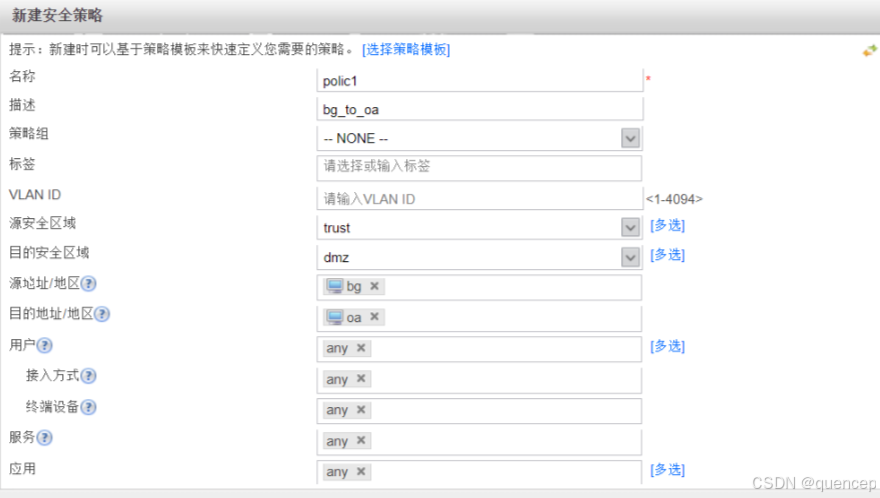Open help for 接入方式
Viewport: 880px width, 498px height.
point(88,376)
